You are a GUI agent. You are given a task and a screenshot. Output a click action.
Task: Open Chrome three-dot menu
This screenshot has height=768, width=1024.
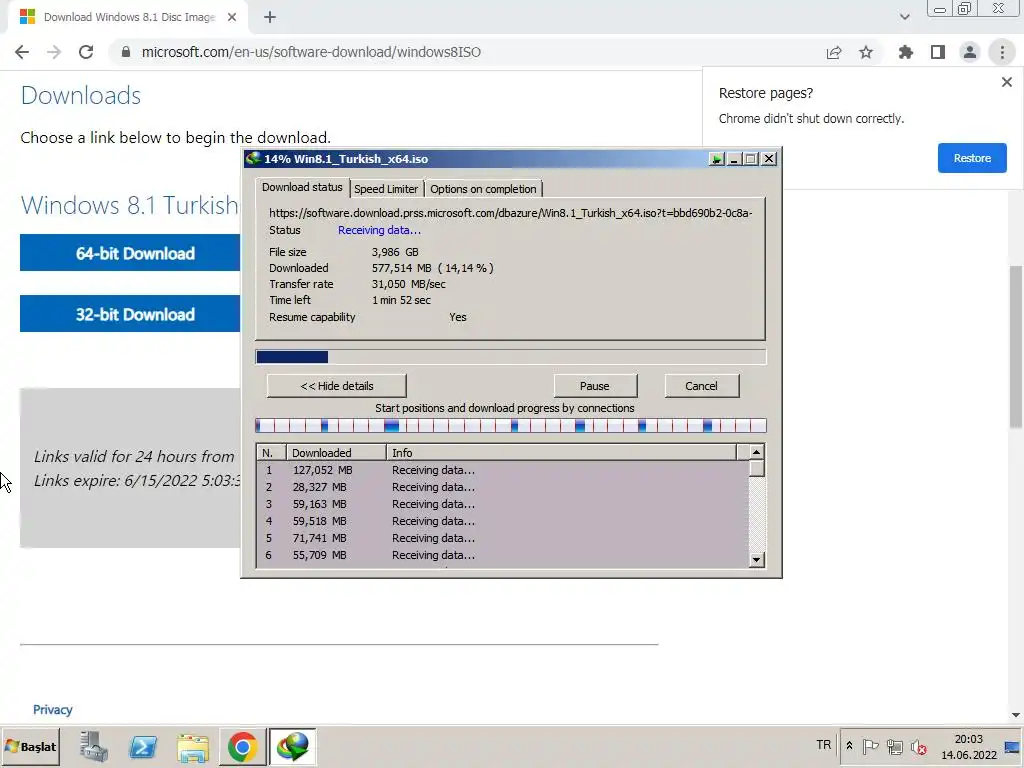pos(1002,52)
